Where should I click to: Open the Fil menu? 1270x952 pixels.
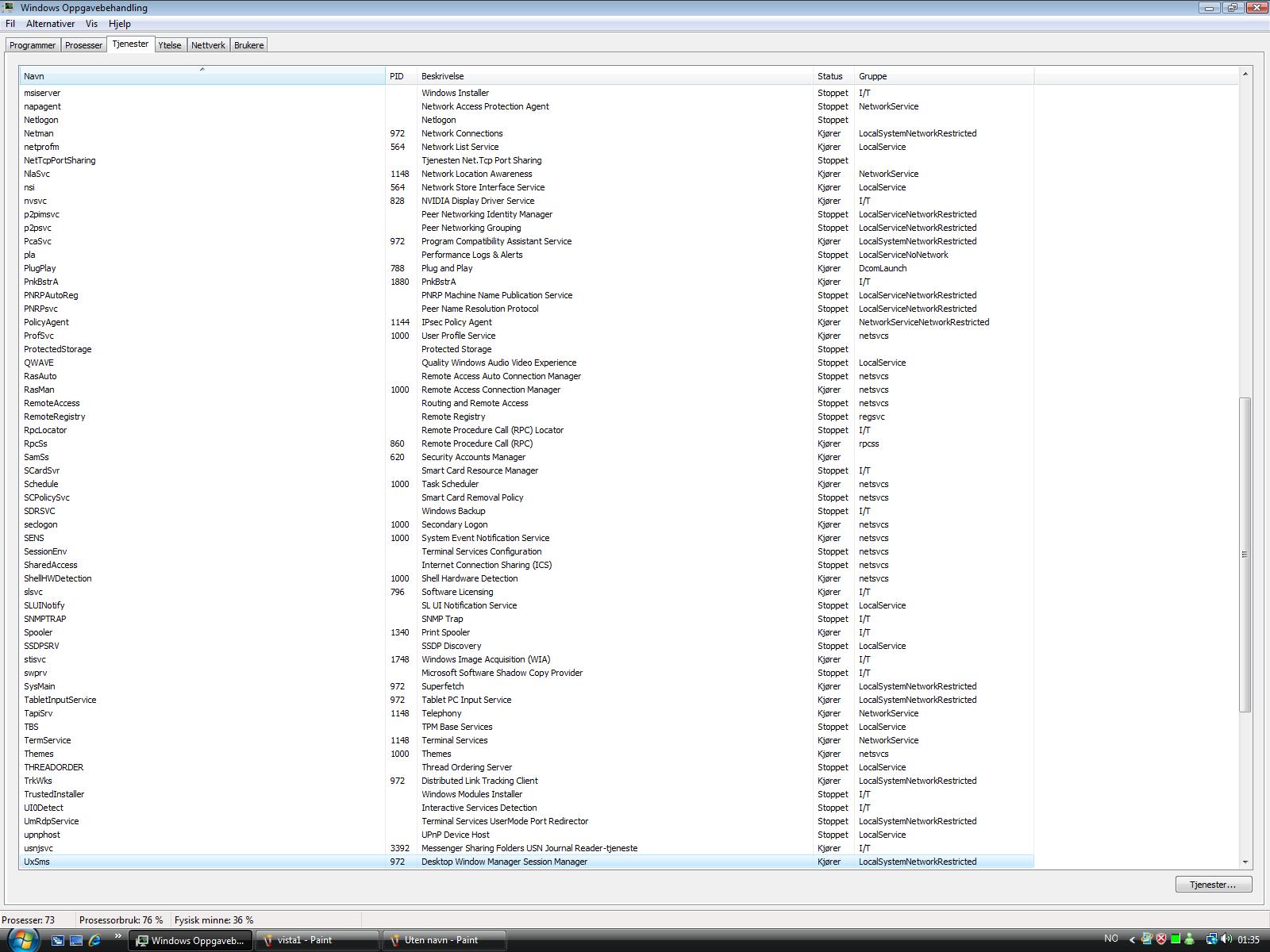click(x=10, y=24)
